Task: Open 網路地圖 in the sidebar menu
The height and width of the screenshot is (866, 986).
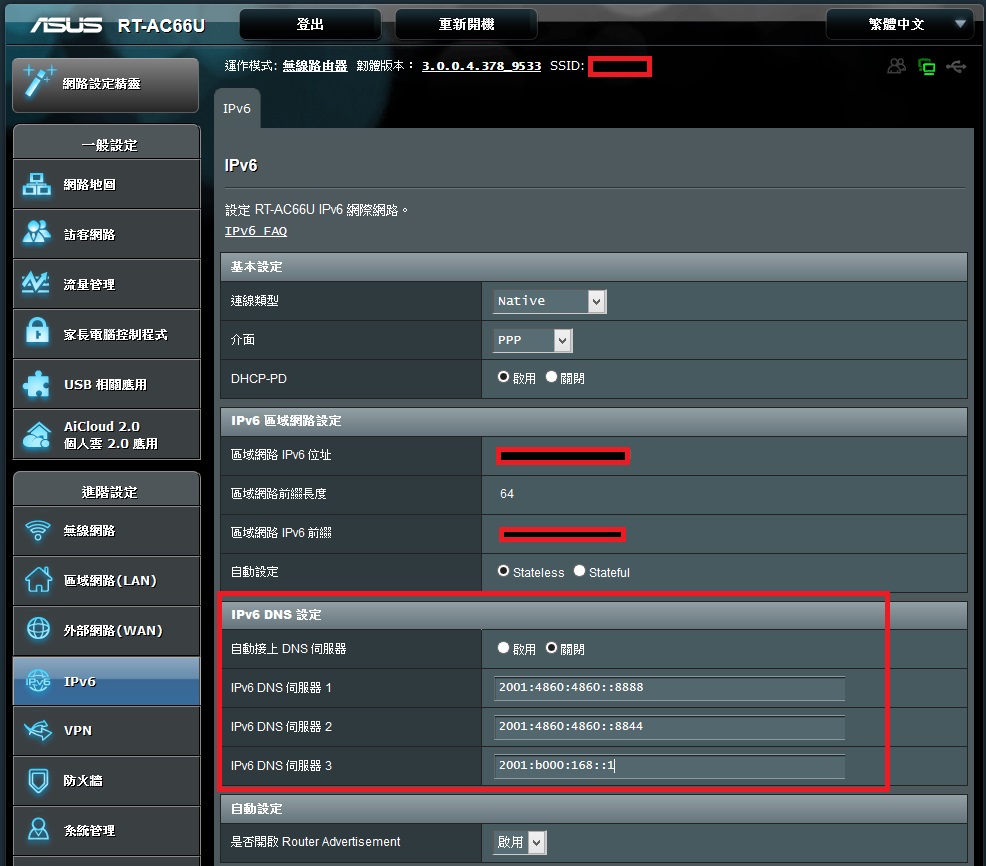Action: 107,184
